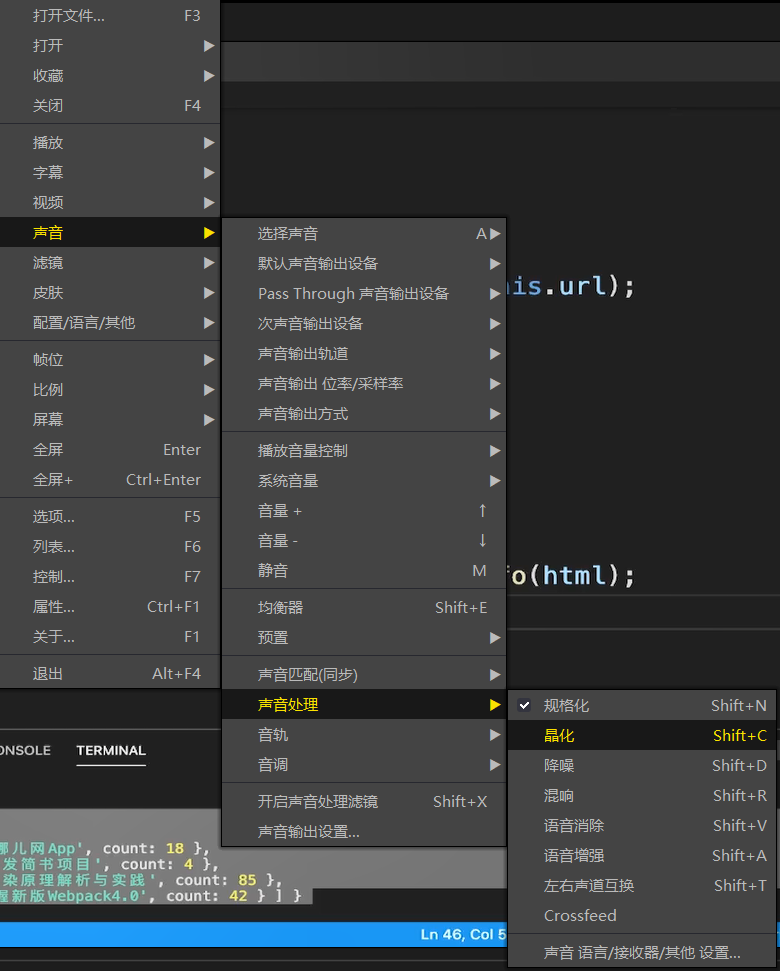Image resolution: width=780 pixels, height=971 pixels.
Task: Open 声音 语言/接收器/其他 设置...
Action: 641,952
